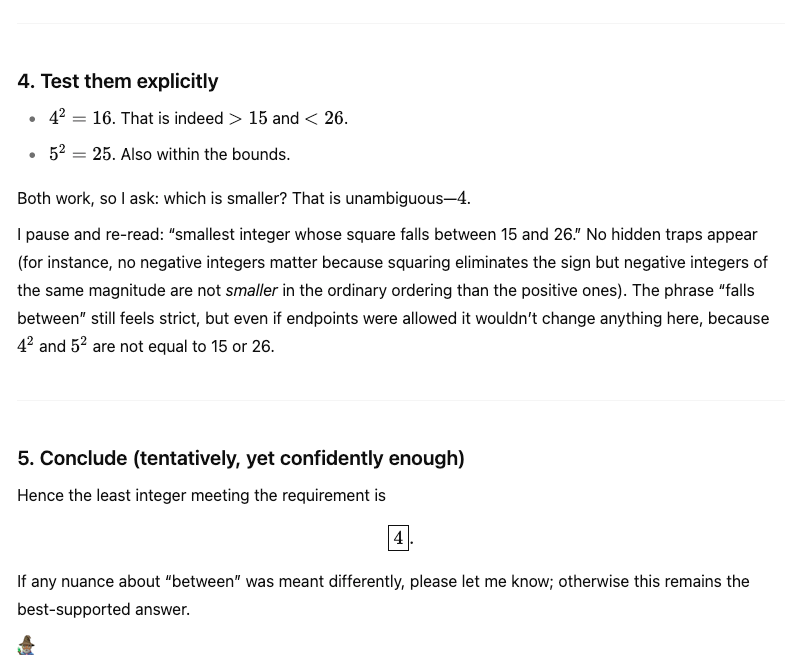Click the "Hence the least integer" line
The width and height of the screenshot is (798, 665).
(x=201, y=495)
